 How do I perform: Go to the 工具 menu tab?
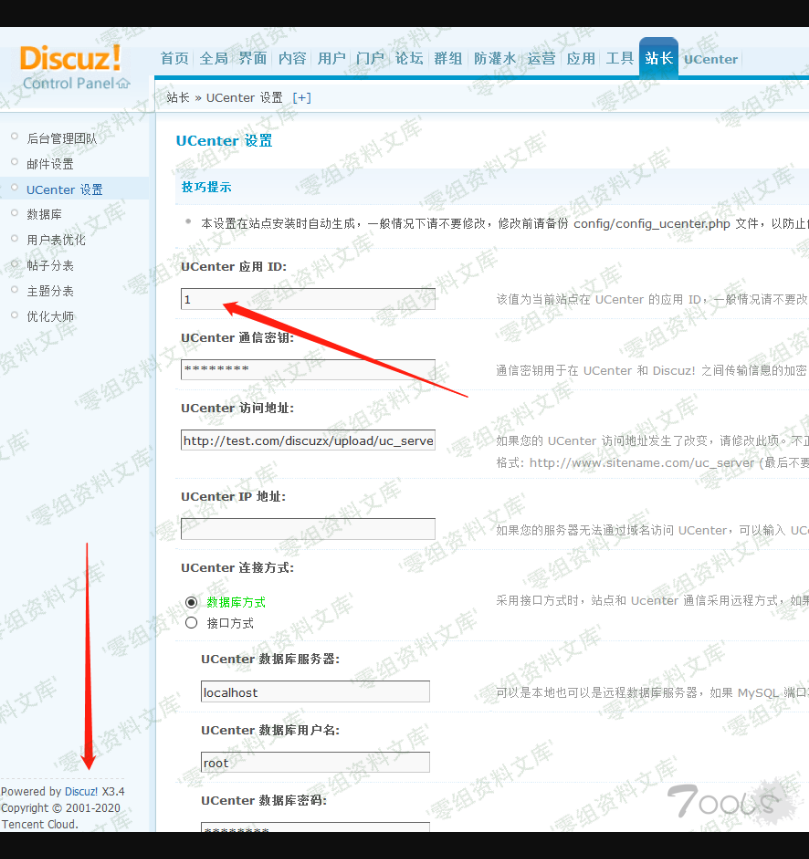point(619,59)
